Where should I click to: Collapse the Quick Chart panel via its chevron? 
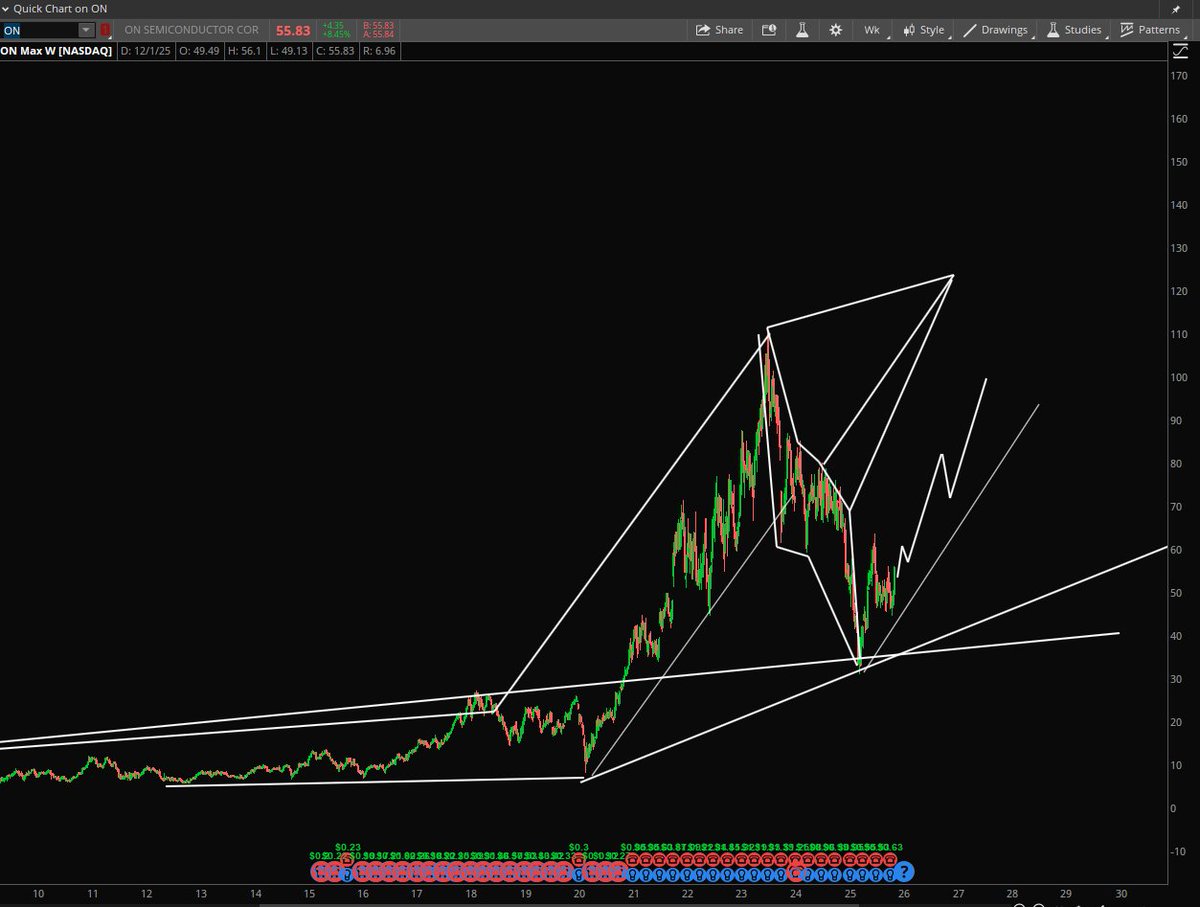click(7, 9)
